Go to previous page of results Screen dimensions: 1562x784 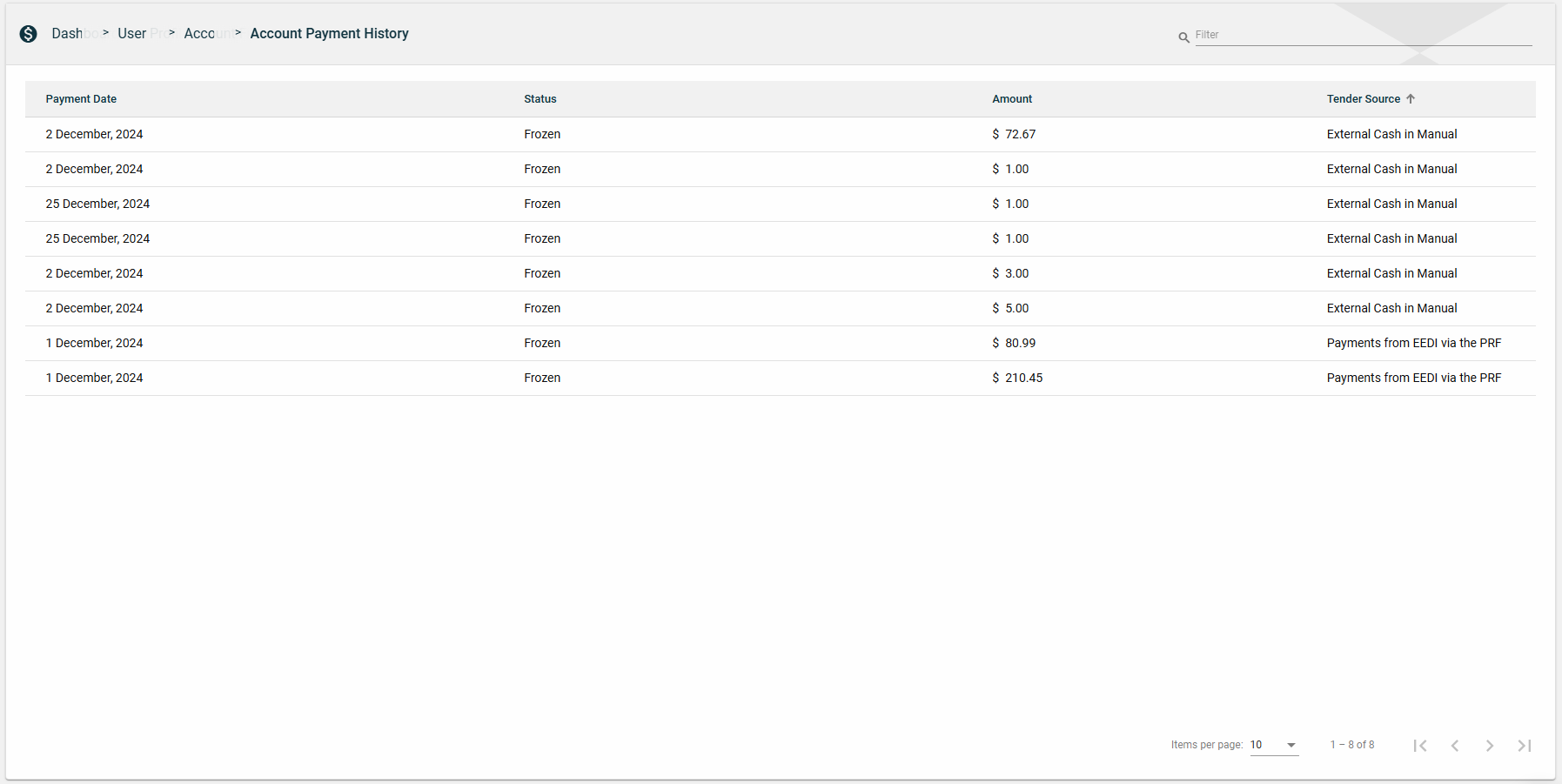pyautogui.click(x=1455, y=746)
